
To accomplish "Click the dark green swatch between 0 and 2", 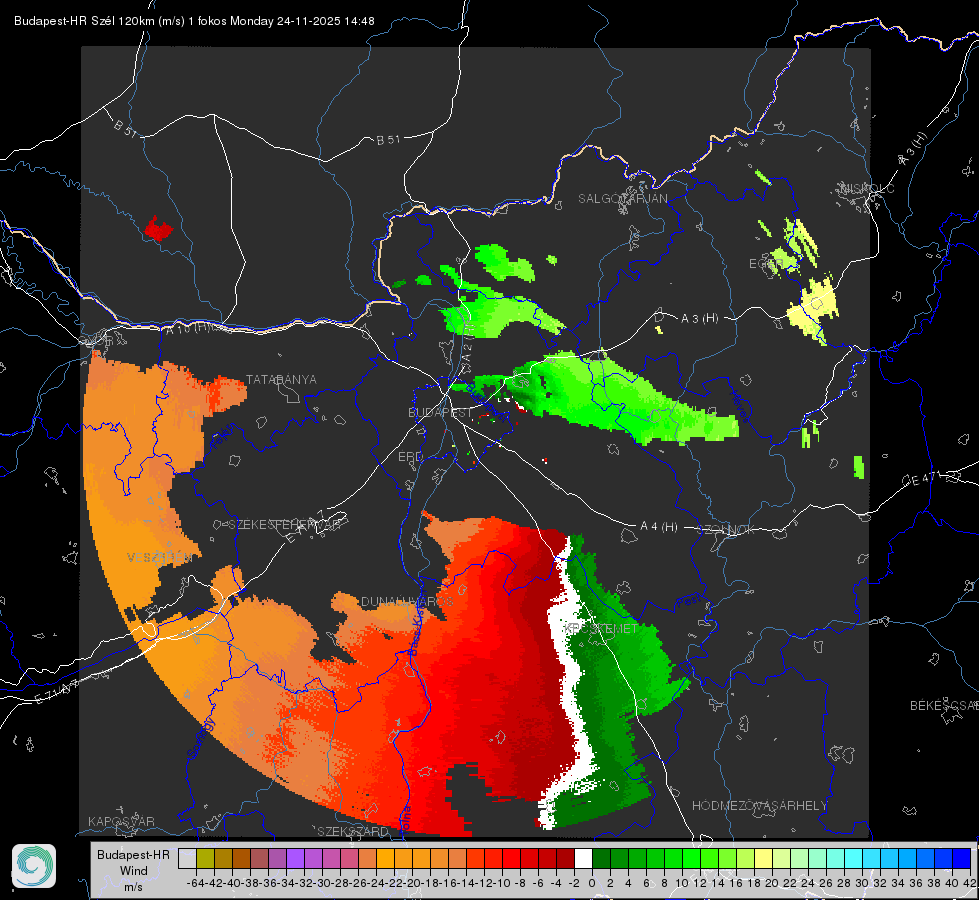I will tap(601, 859).
